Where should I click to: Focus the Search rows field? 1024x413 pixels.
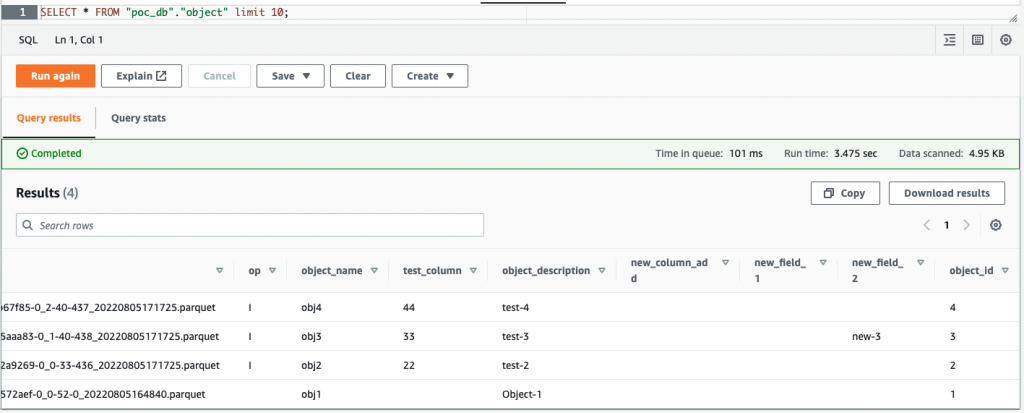[x=249, y=225]
